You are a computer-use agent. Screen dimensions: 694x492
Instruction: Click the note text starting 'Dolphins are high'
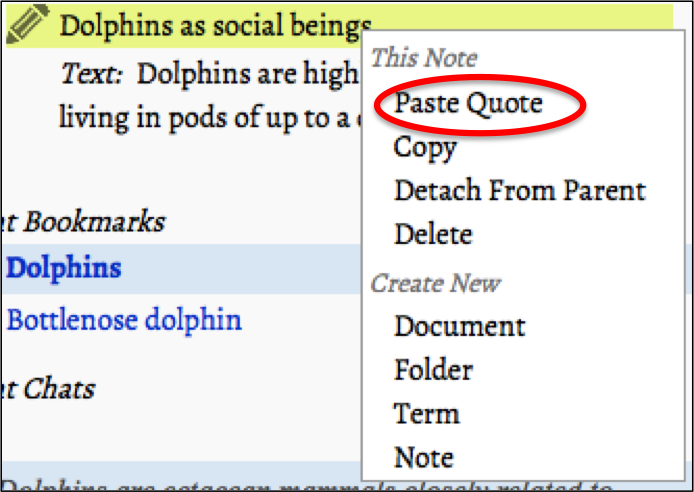tap(248, 75)
